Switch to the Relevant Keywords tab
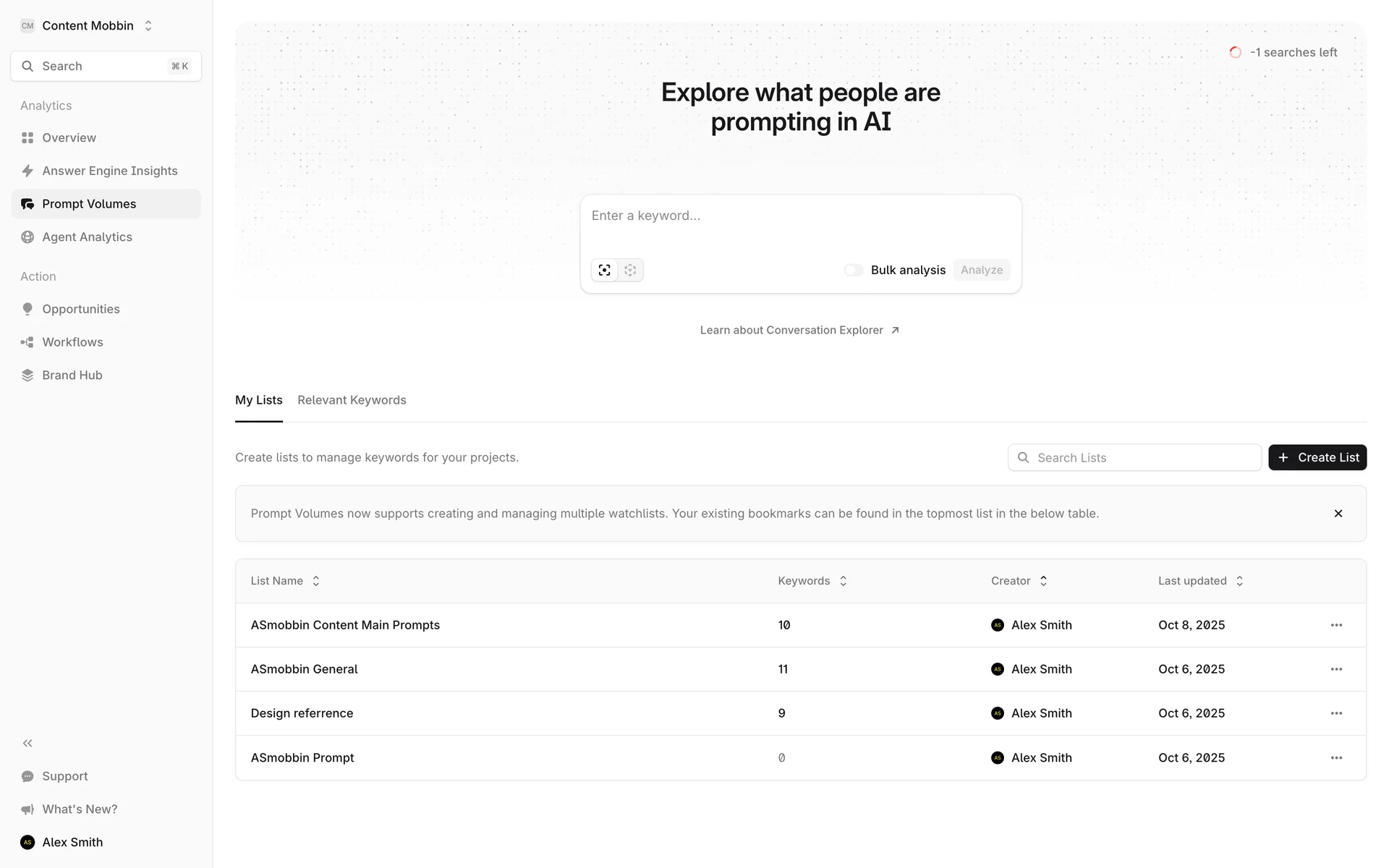1389x868 pixels. pos(352,400)
